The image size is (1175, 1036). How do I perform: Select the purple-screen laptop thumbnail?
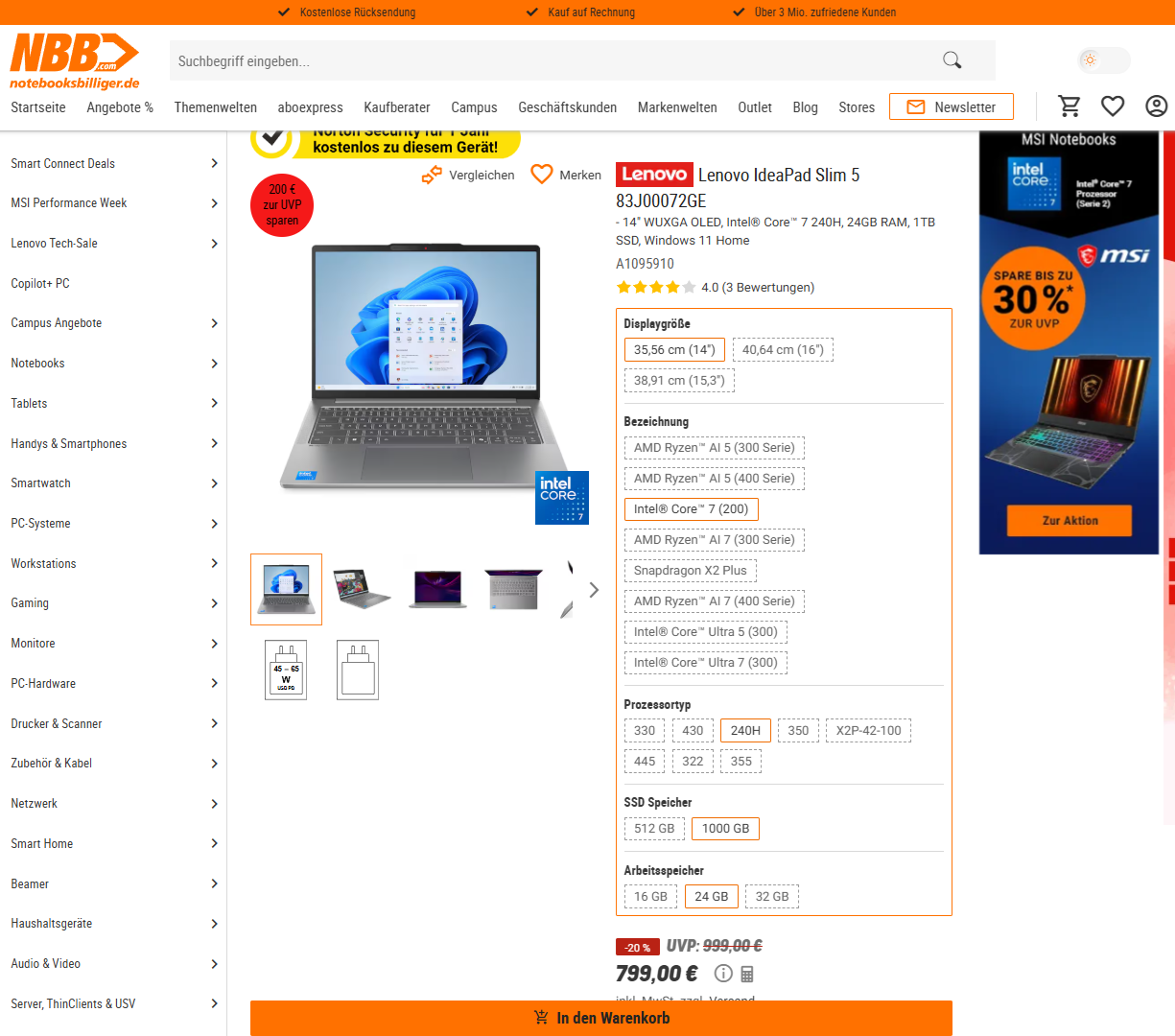437,589
